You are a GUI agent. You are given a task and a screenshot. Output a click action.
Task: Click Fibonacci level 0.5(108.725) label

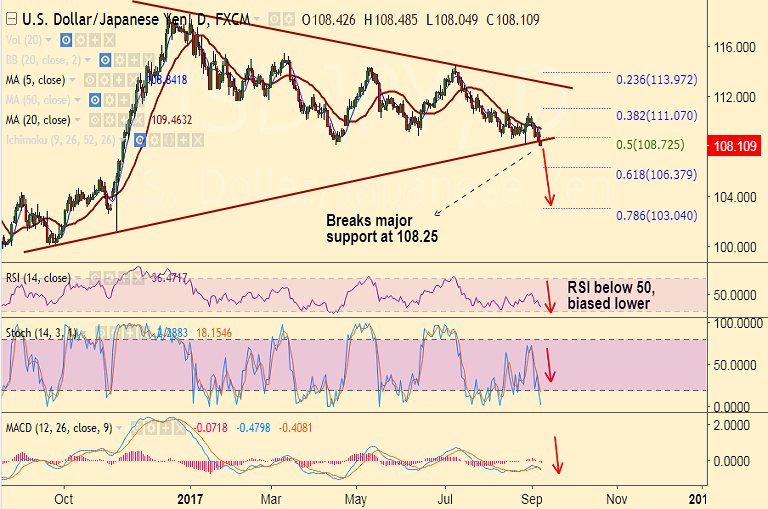(650, 145)
